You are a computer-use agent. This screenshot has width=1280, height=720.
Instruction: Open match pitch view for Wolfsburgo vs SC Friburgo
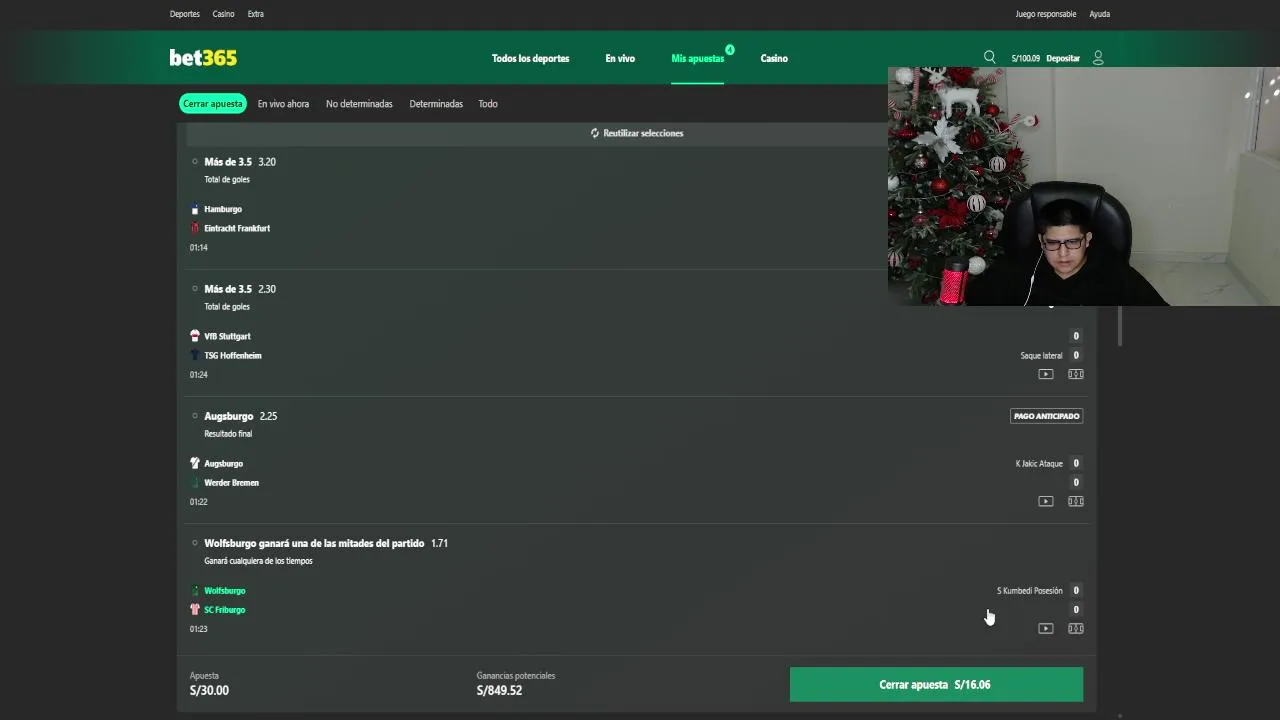pos(1075,628)
